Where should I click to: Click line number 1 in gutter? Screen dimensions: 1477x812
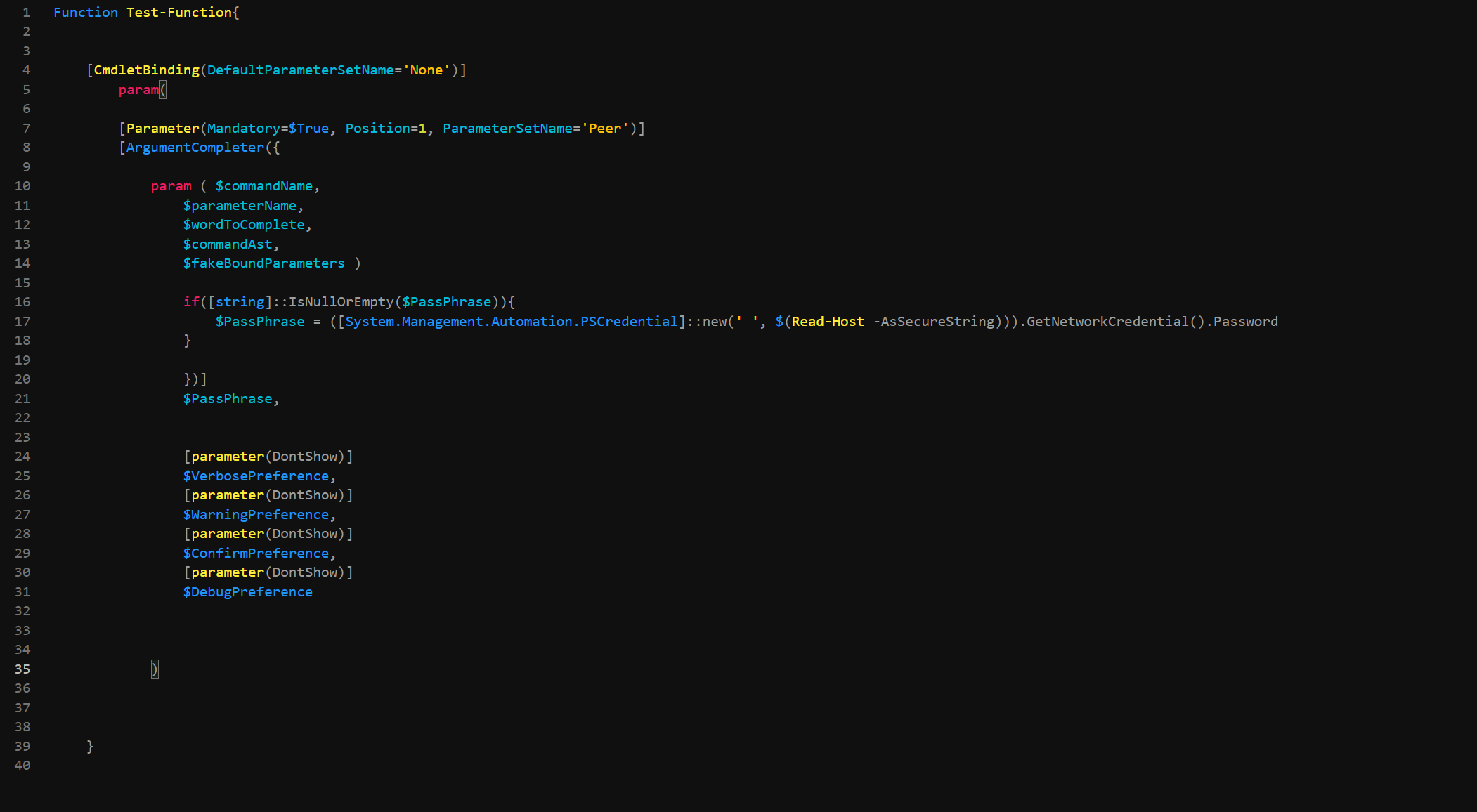26,12
